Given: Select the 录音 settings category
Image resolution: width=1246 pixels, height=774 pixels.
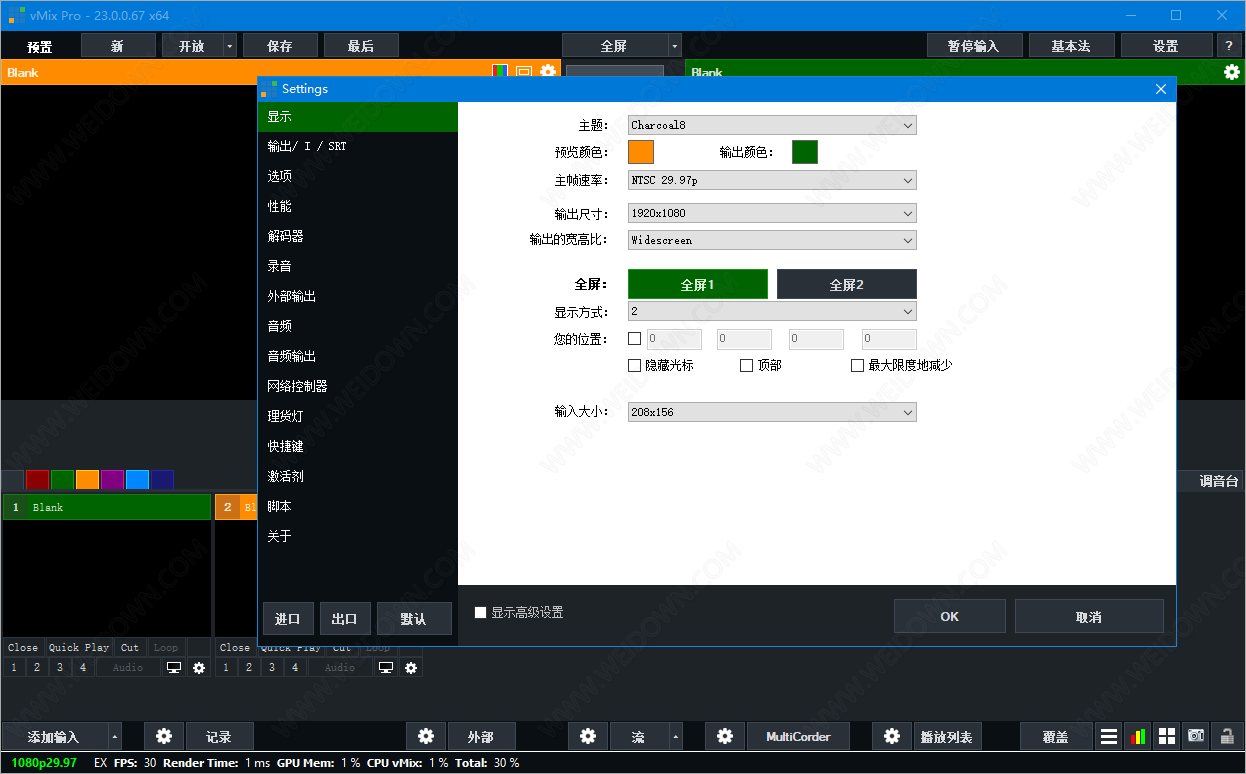Looking at the screenshot, I should 357,266.
